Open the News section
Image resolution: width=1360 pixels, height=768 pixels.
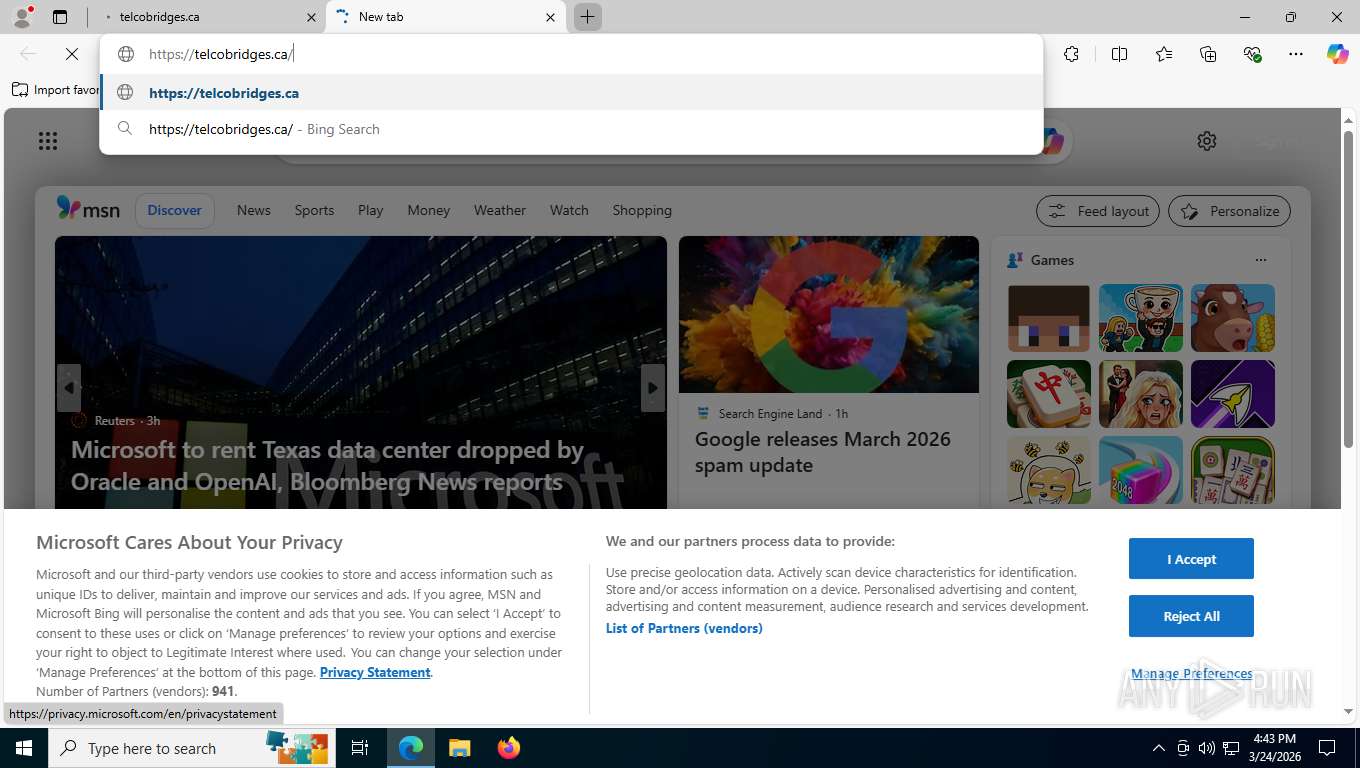point(254,210)
